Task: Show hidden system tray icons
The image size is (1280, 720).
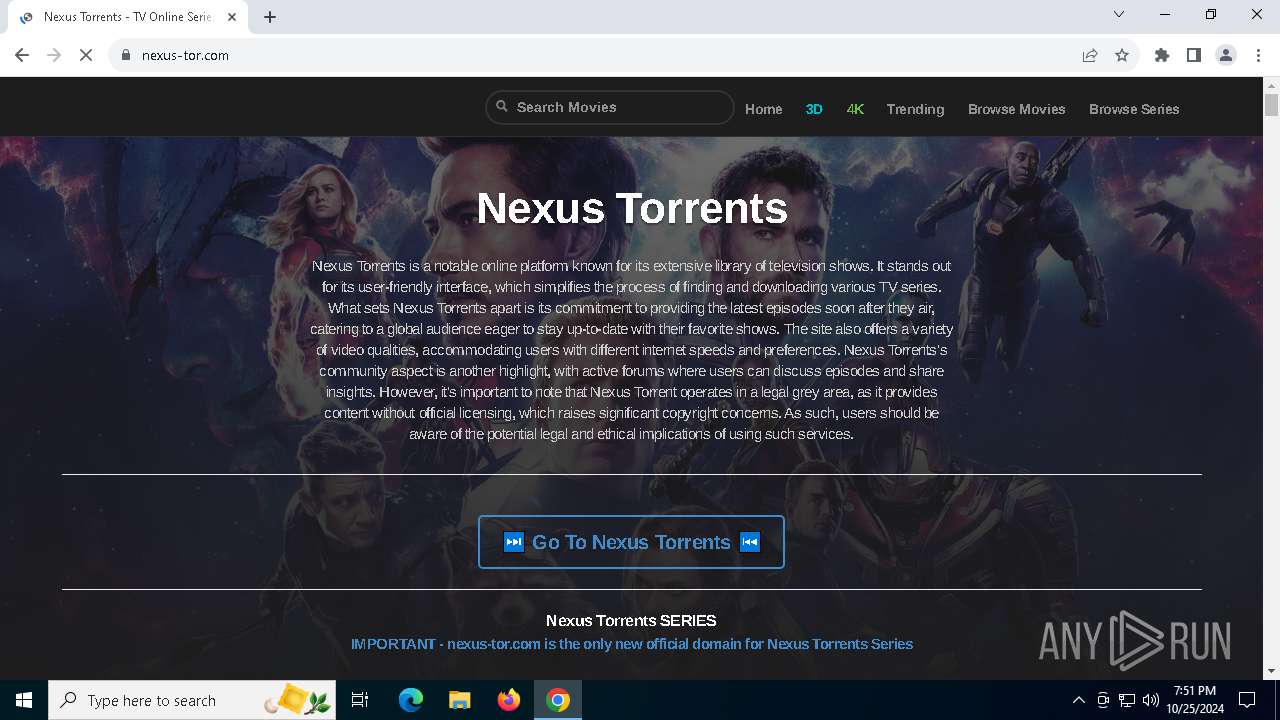Action: click(x=1078, y=700)
